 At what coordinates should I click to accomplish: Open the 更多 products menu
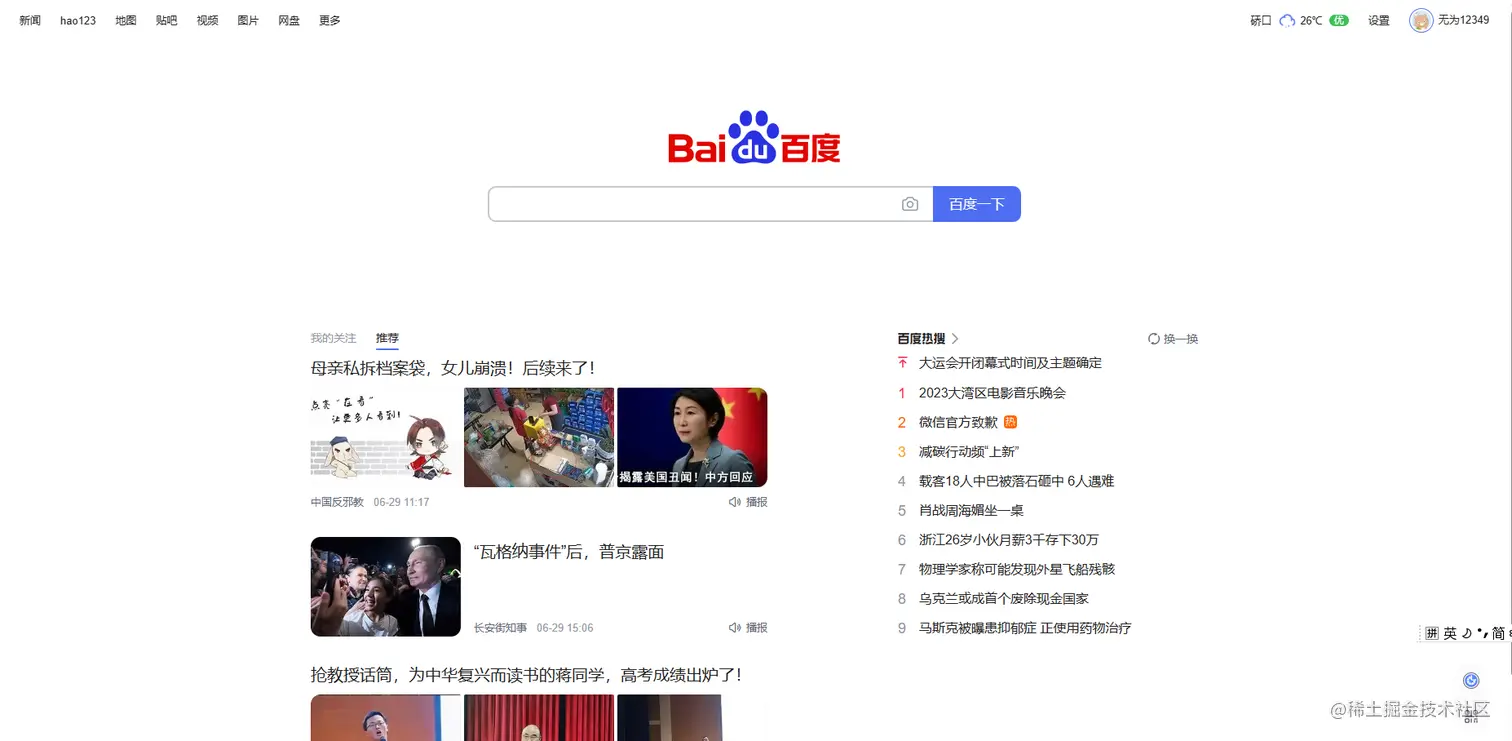click(330, 20)
